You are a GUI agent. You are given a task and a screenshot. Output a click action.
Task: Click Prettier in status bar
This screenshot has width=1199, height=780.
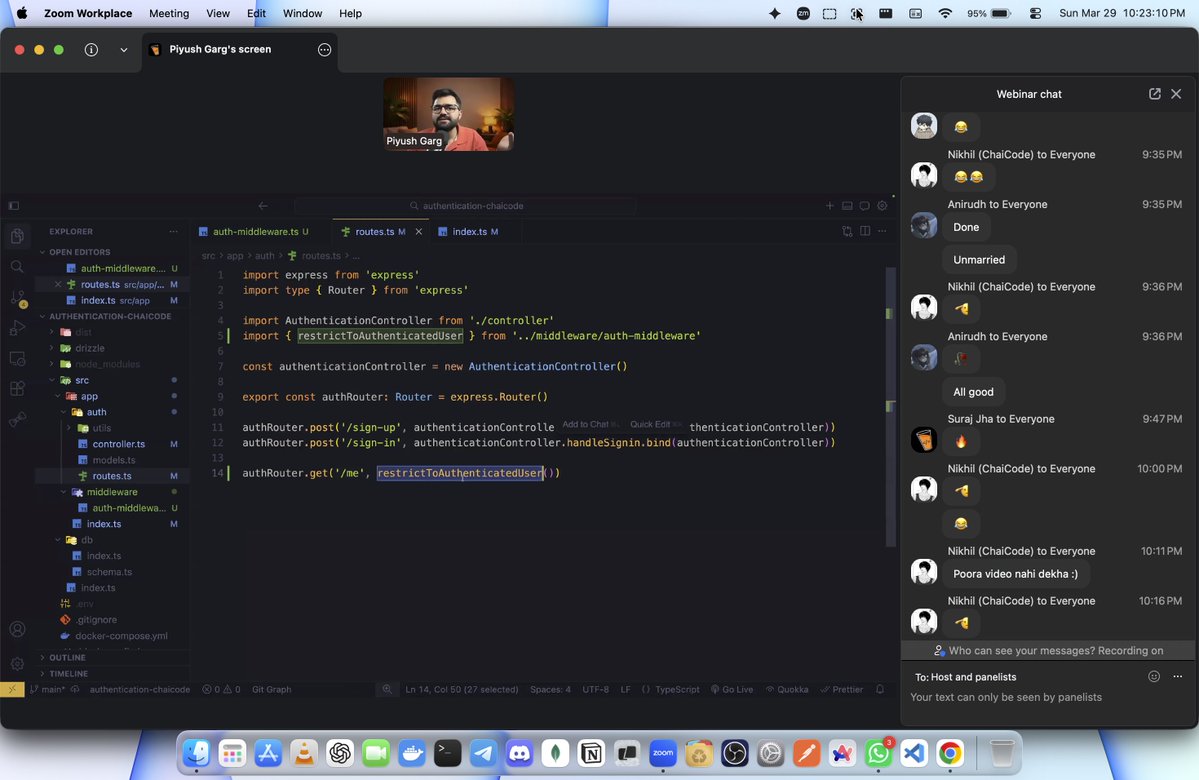pos(841,690)
